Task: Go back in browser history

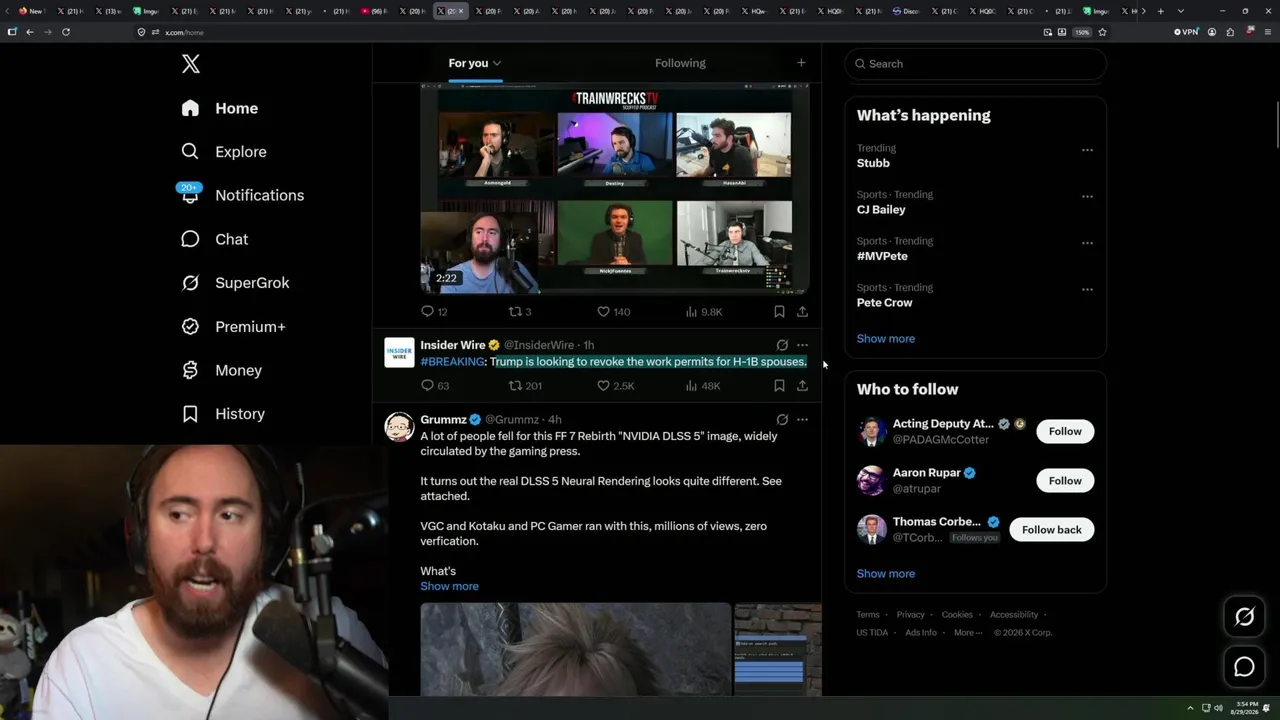Action: pyautogui.click(x=30, y=32)
